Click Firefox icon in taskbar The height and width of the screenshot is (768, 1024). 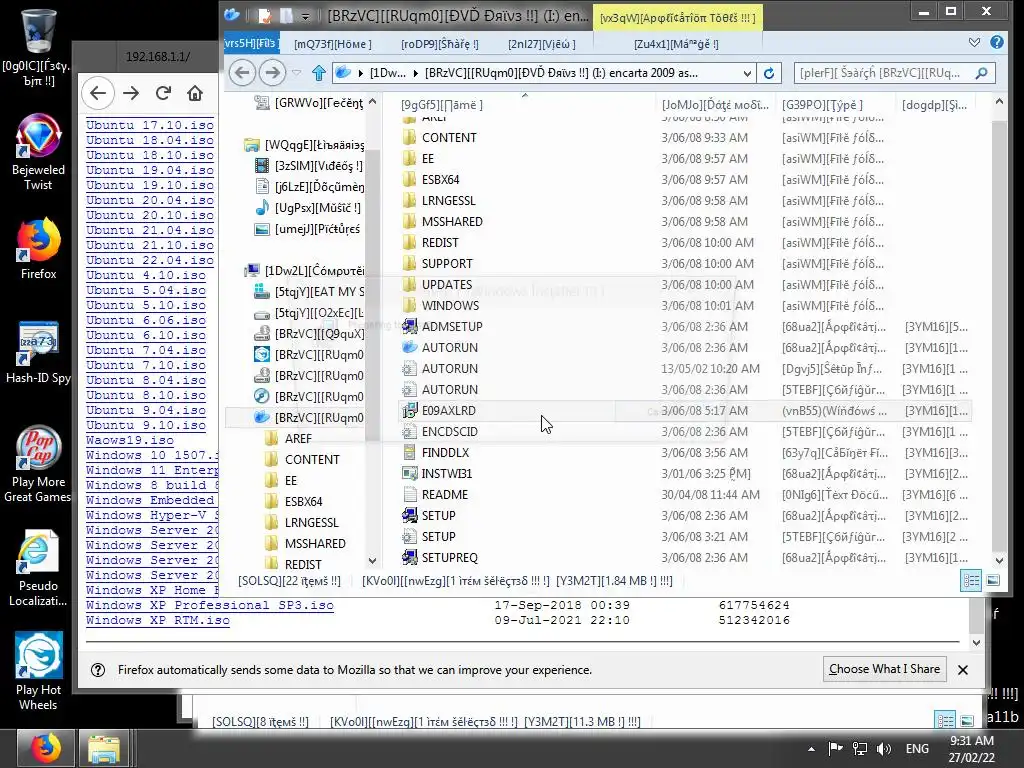(x=45, y=748)
